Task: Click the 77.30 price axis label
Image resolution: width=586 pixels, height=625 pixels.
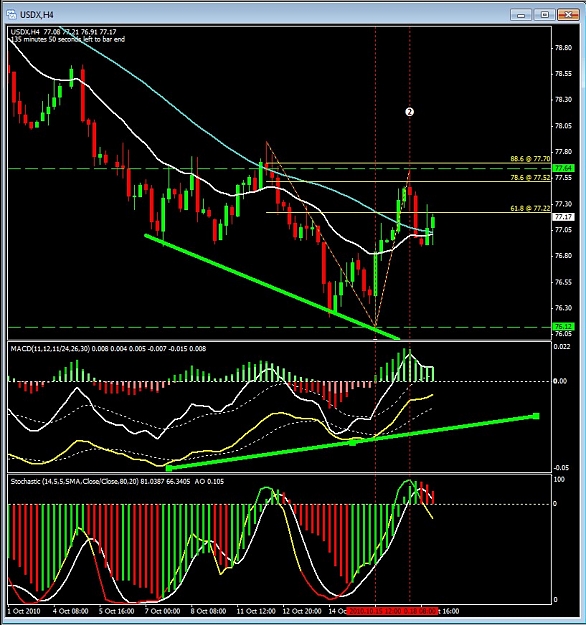Action: (563, 204)
